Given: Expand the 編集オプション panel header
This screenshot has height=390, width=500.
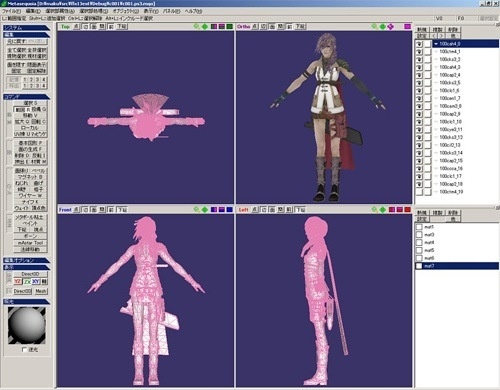Looking at the screenshot, I should coord(26,260).
